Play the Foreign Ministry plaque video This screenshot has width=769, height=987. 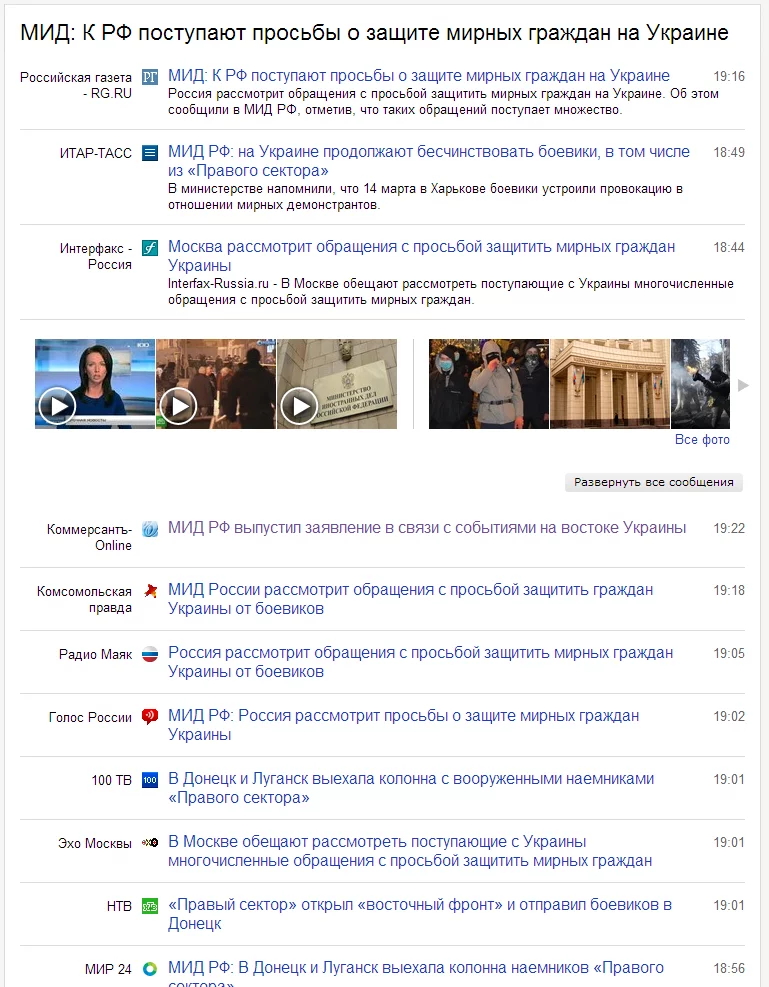click(337, 384)
